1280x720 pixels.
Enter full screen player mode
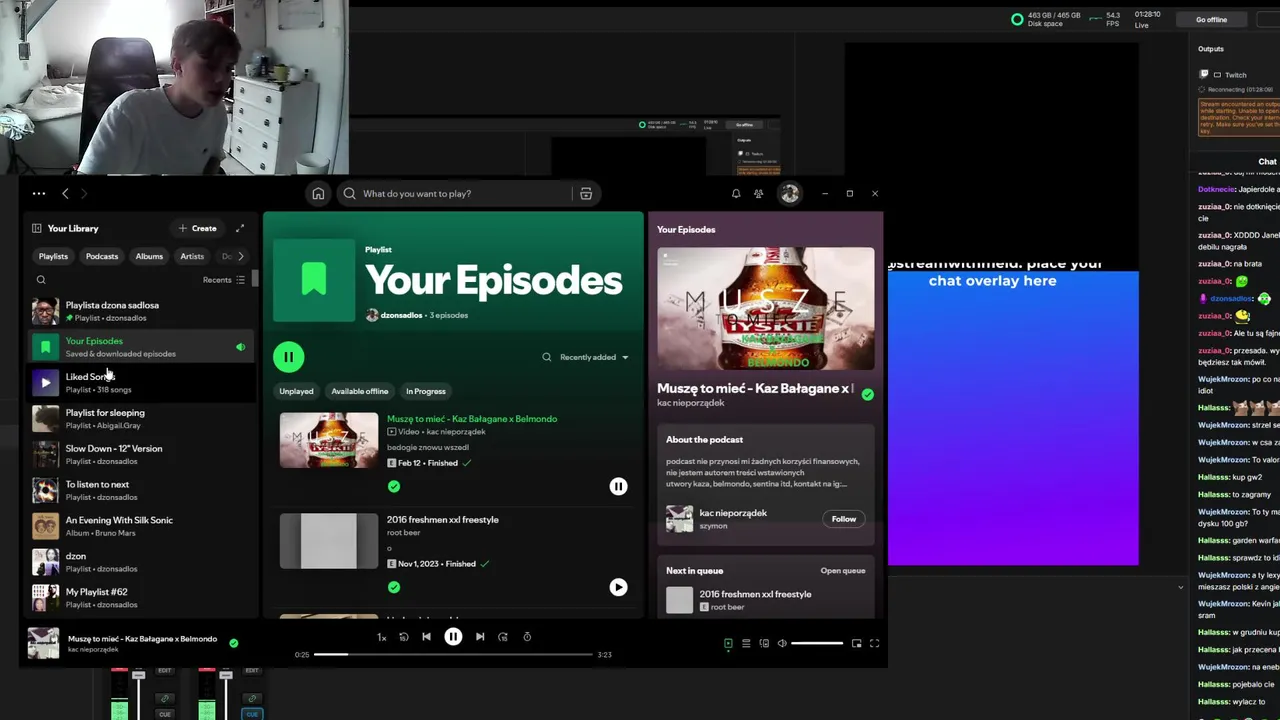coord(874,644)
